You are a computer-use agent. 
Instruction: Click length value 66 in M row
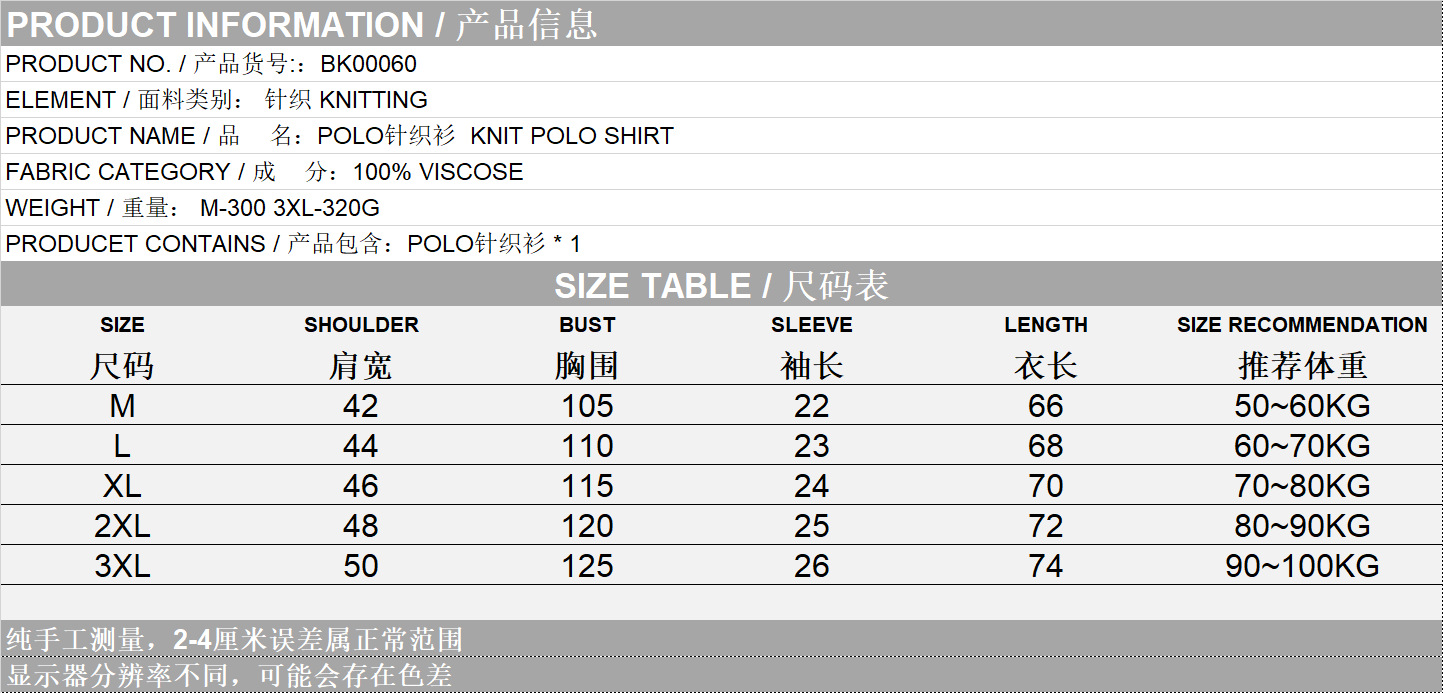pyautogui.click(x=1046, y=406)
